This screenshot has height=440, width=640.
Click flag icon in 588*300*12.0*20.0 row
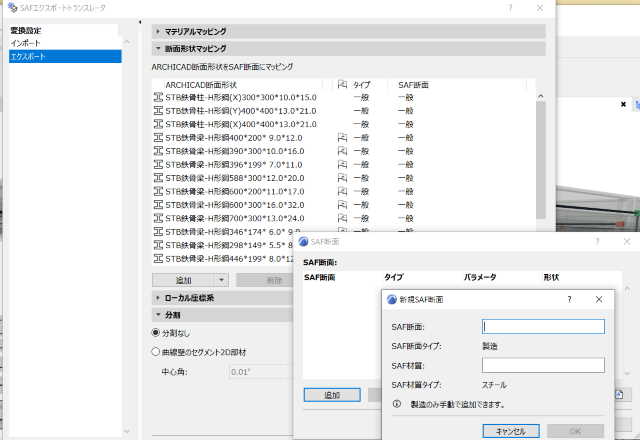tap(342, 178)
